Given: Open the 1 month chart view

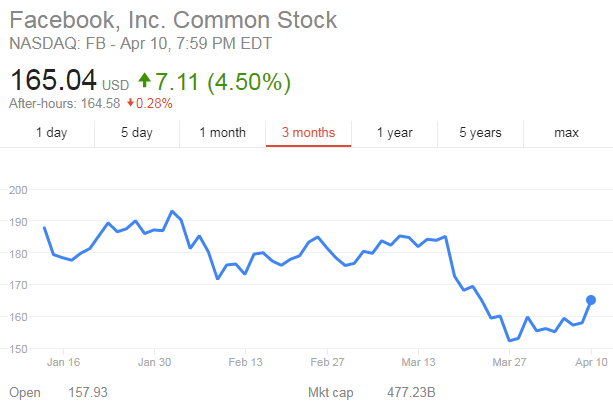Looking at the screenshot, I should pos(222,132).
